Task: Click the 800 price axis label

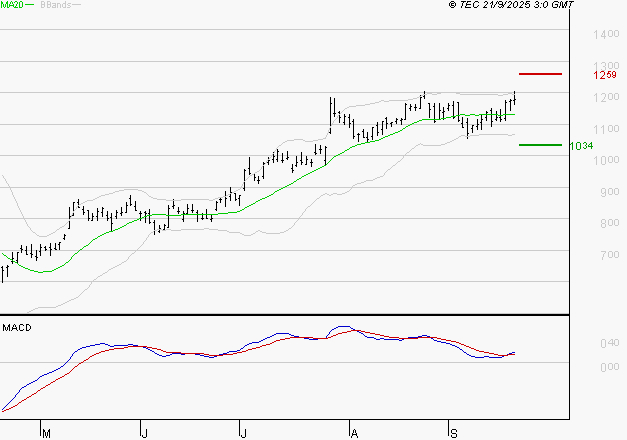Action: pos(610,223)
